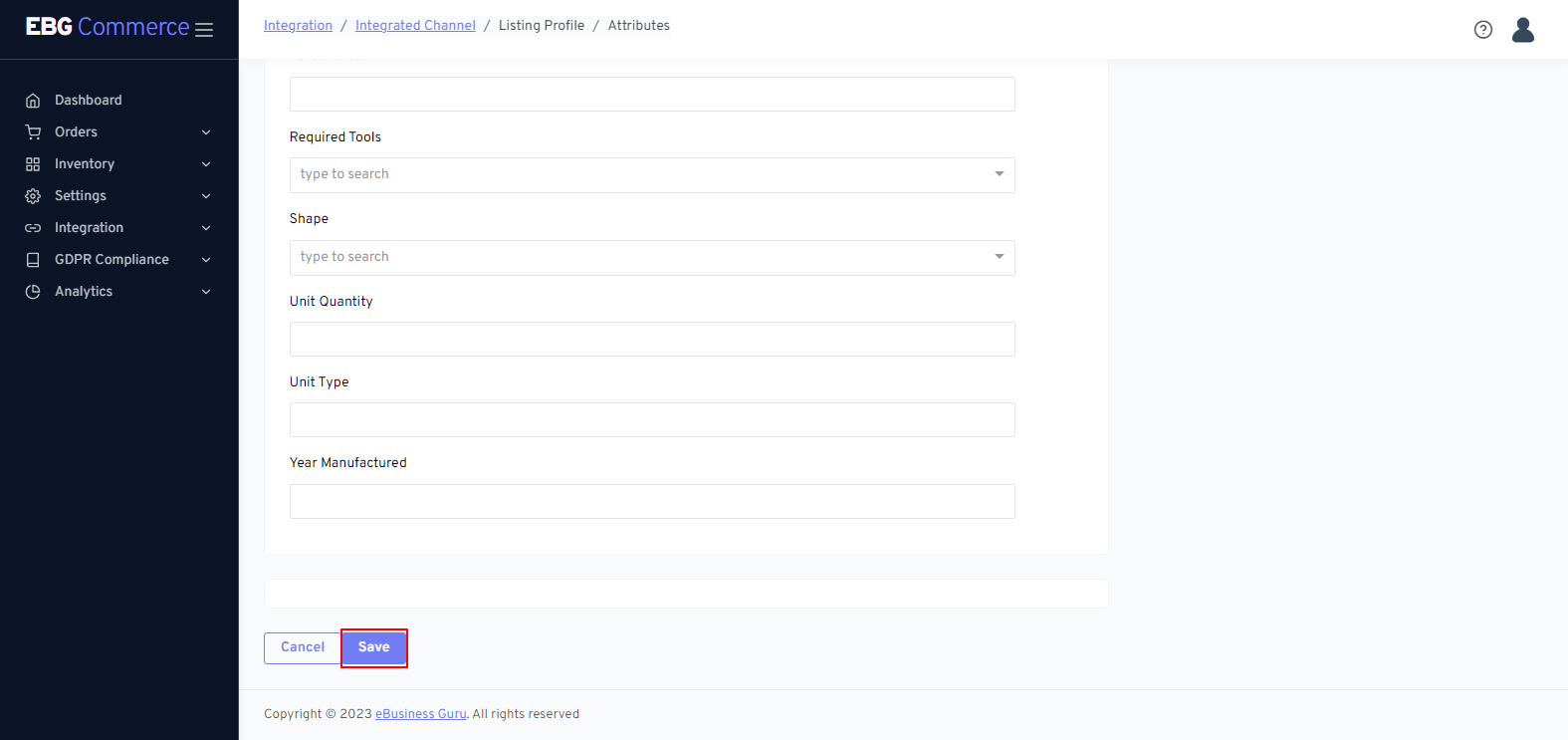Screen dimensions: 1568x740
Task: Open the eBusiness Guru footer link
Action: tap(420, 714)
